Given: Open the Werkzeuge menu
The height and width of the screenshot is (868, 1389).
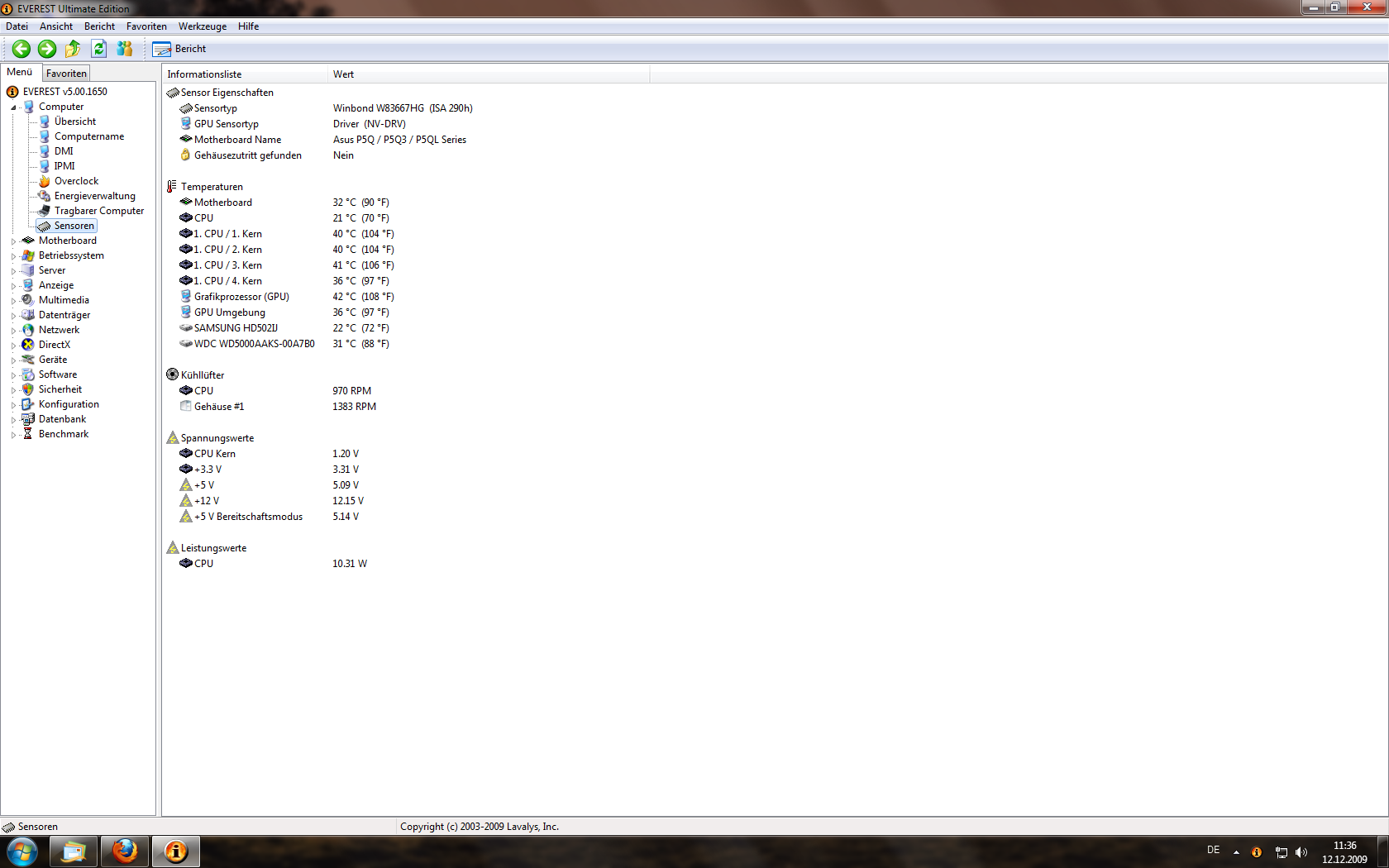Looking at the screenshot, I should pos(203,26).
